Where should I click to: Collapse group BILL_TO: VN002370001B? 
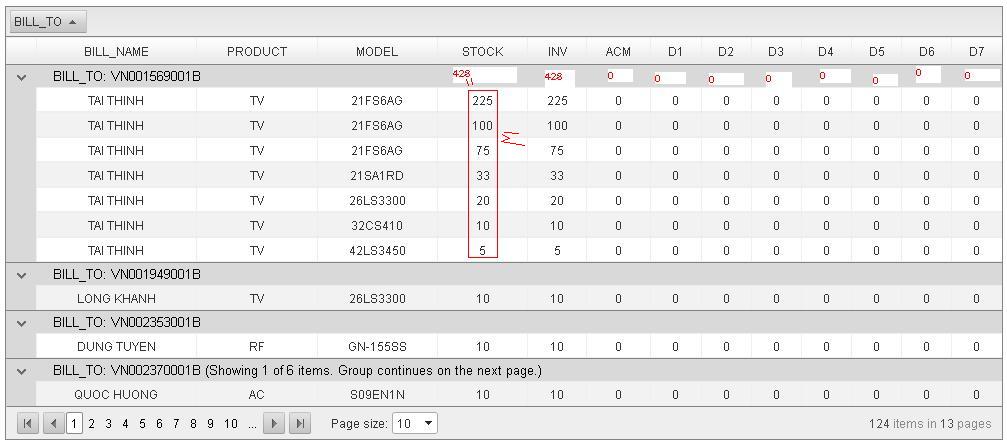(22, 371)
